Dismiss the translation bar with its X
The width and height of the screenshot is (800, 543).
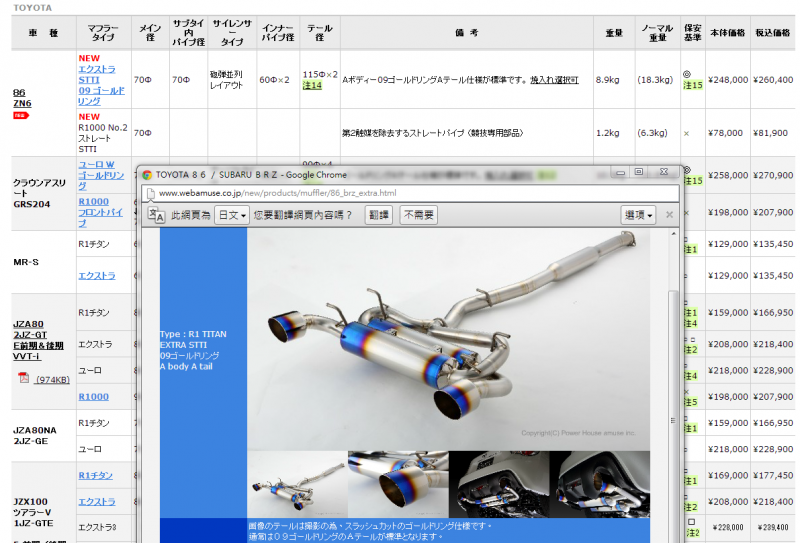pyautogui.click(x=669, y=215)
